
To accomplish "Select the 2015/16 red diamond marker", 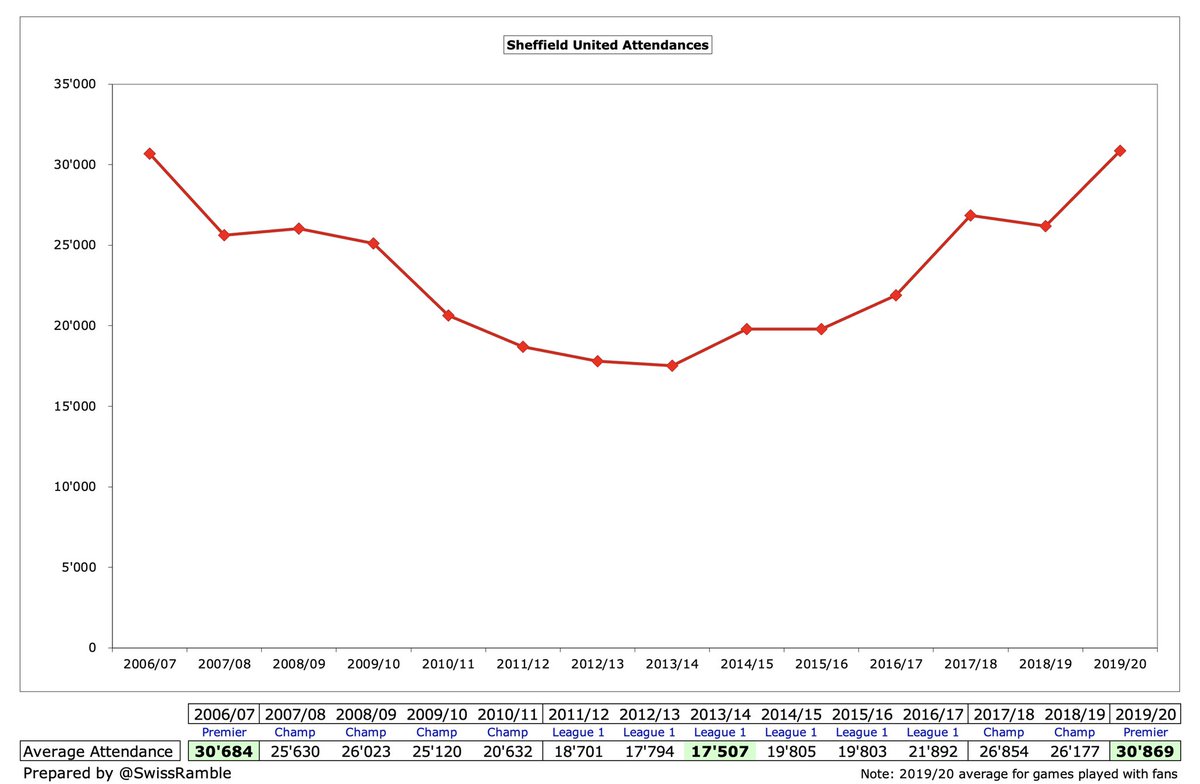I will [821, 329].
